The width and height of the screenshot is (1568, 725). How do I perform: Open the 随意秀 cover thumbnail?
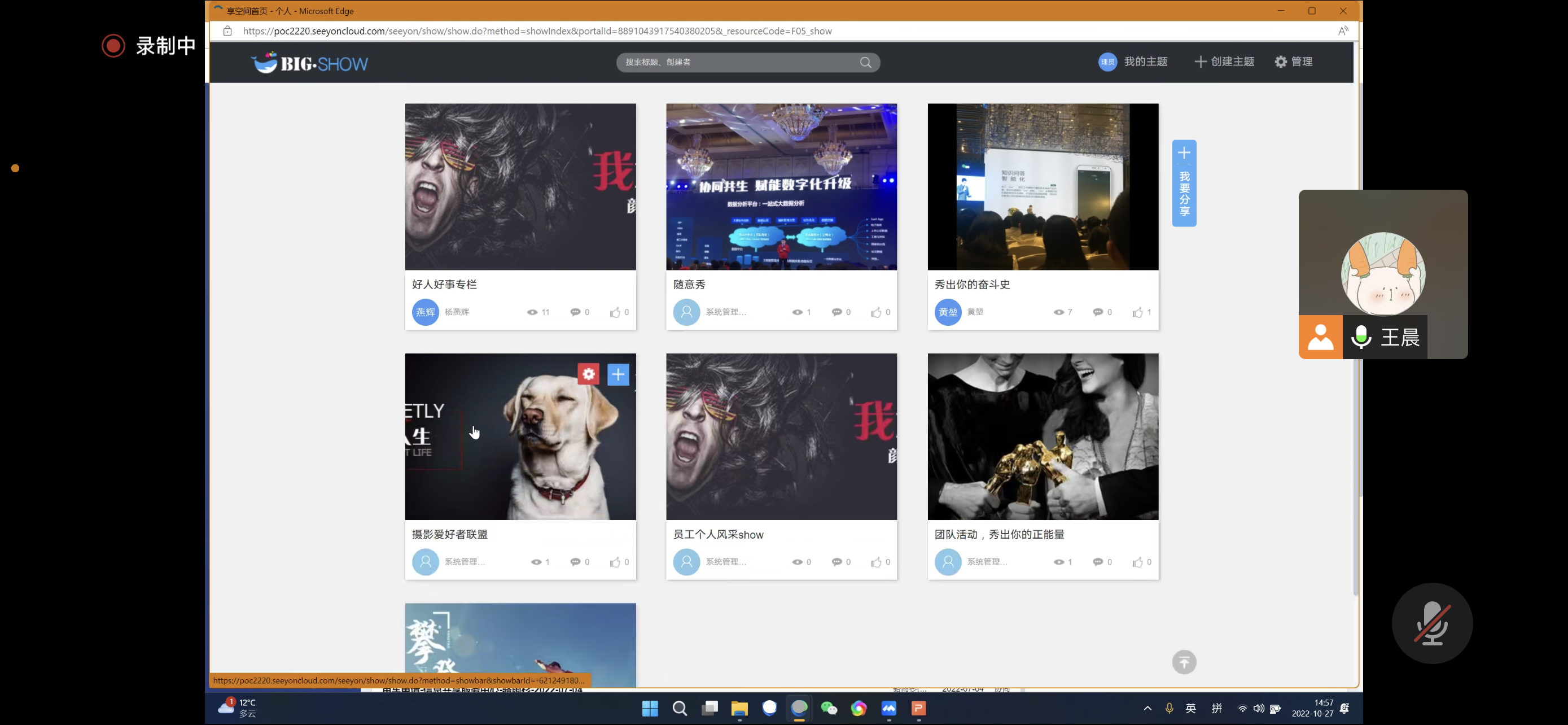pos(782,186)
